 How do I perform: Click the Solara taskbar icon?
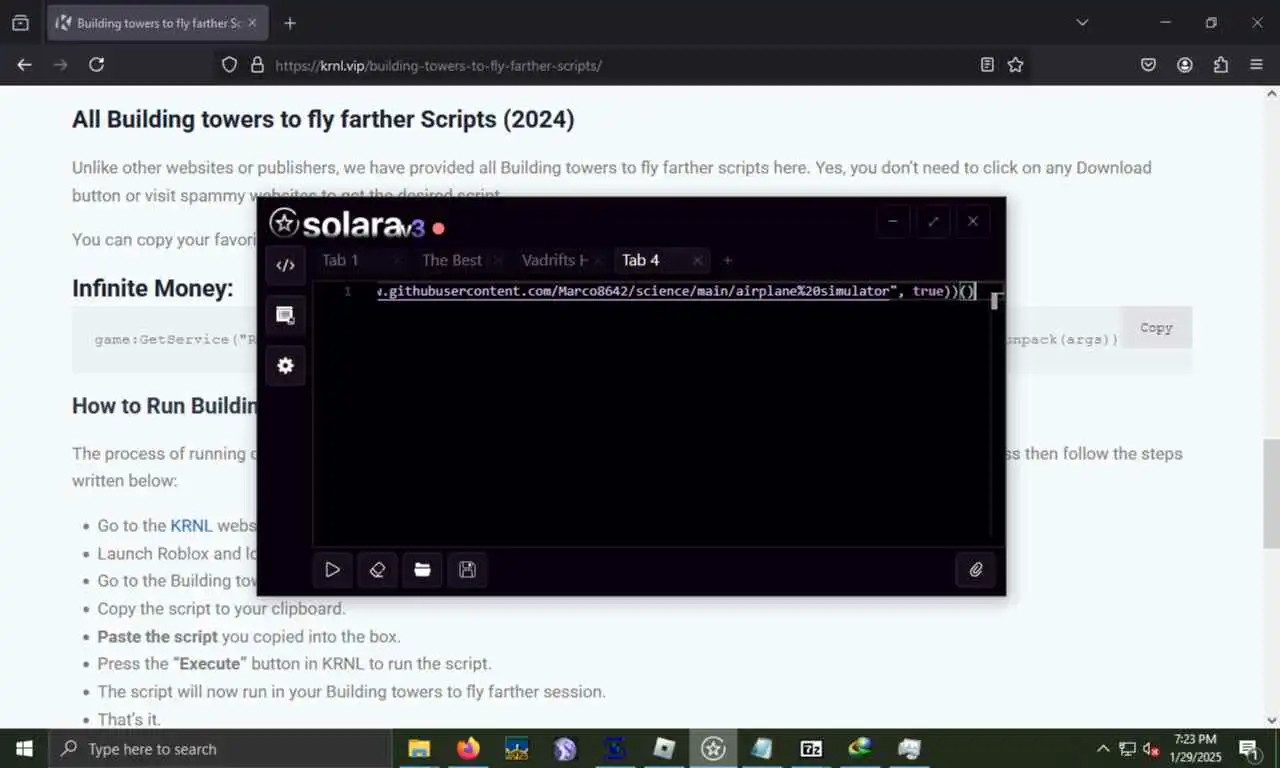tap(713, 748)
